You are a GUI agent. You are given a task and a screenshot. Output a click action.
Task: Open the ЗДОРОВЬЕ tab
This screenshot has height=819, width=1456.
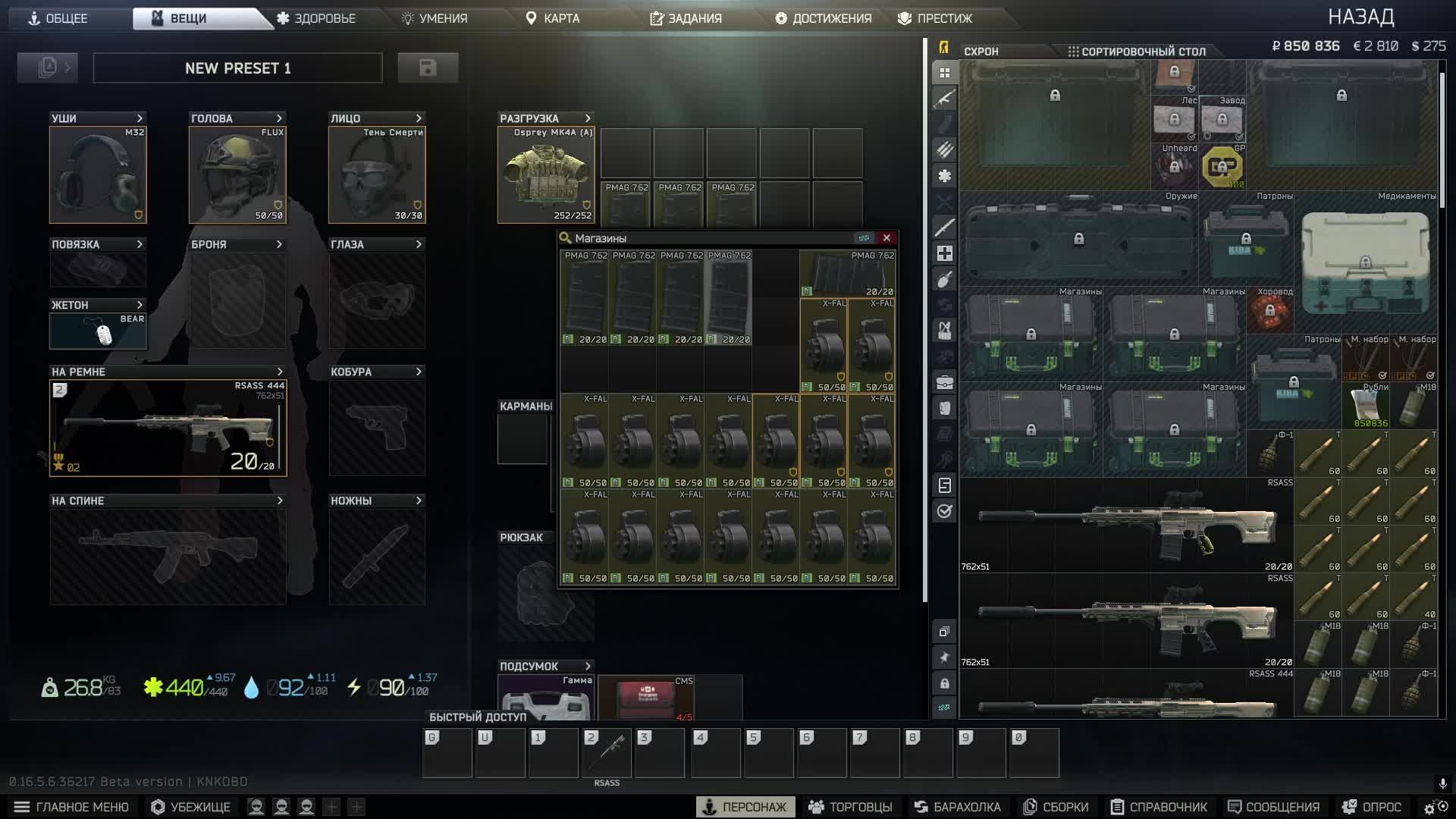316,18
